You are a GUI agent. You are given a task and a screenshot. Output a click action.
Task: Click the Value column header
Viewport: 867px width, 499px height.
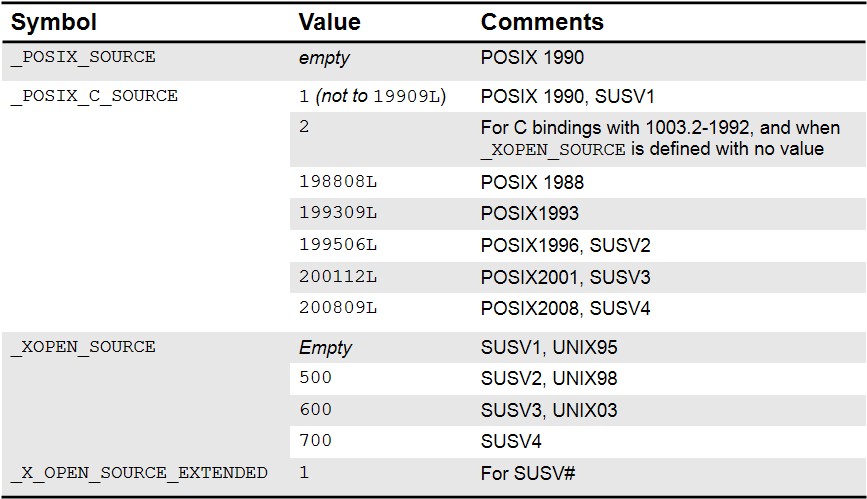[329, 22]
